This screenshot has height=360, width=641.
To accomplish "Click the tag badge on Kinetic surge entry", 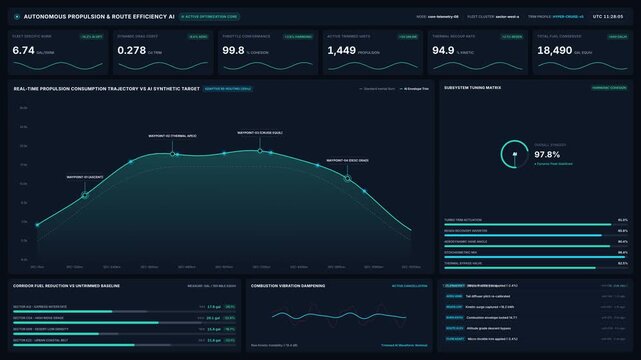I will tap(454, 307).
